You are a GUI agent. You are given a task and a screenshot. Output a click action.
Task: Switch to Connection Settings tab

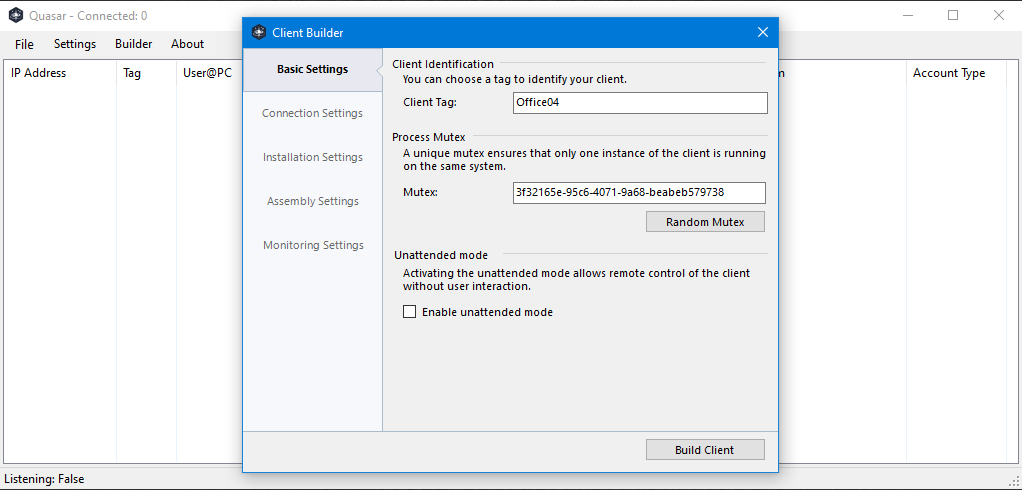coord(312,113)
